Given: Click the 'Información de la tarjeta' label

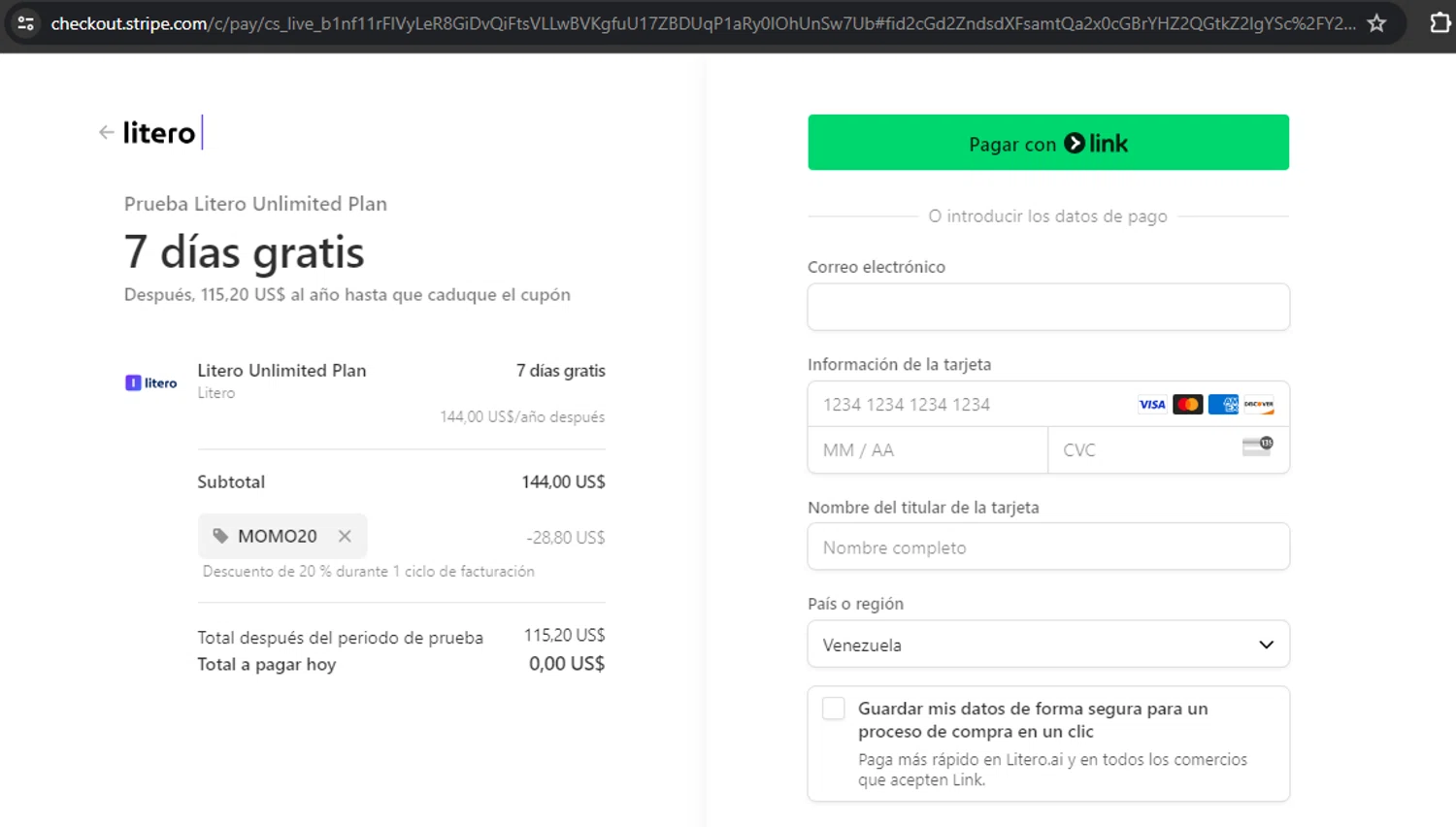Looking at the screenshot, I should 899,365.
